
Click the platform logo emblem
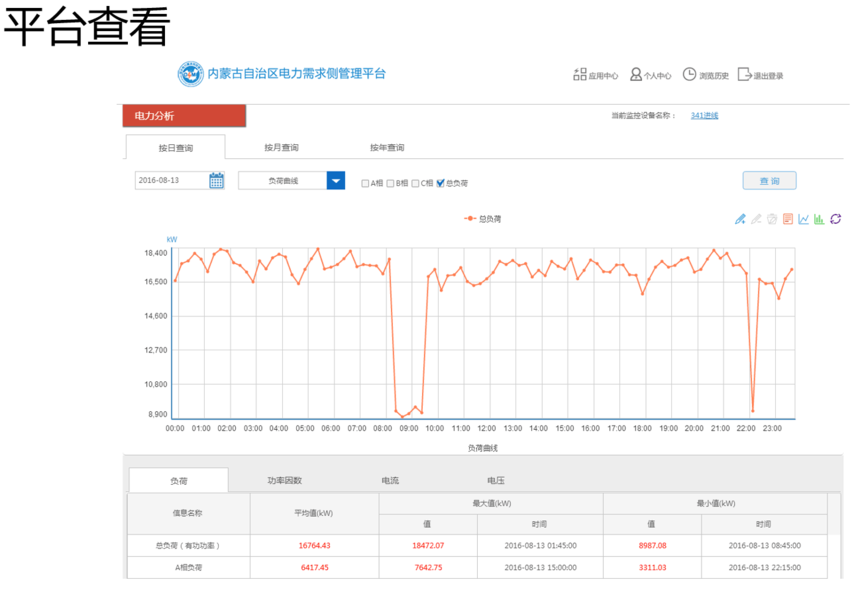pyautogui.click(x=190, y=74)
